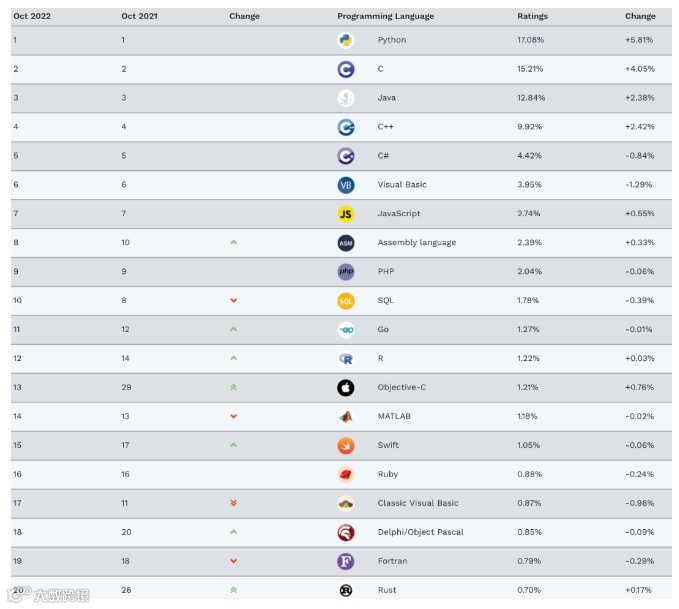Screen dimensions: 679x609
Task: Click the PHP logo icon
Action: [x=346, y=272]
